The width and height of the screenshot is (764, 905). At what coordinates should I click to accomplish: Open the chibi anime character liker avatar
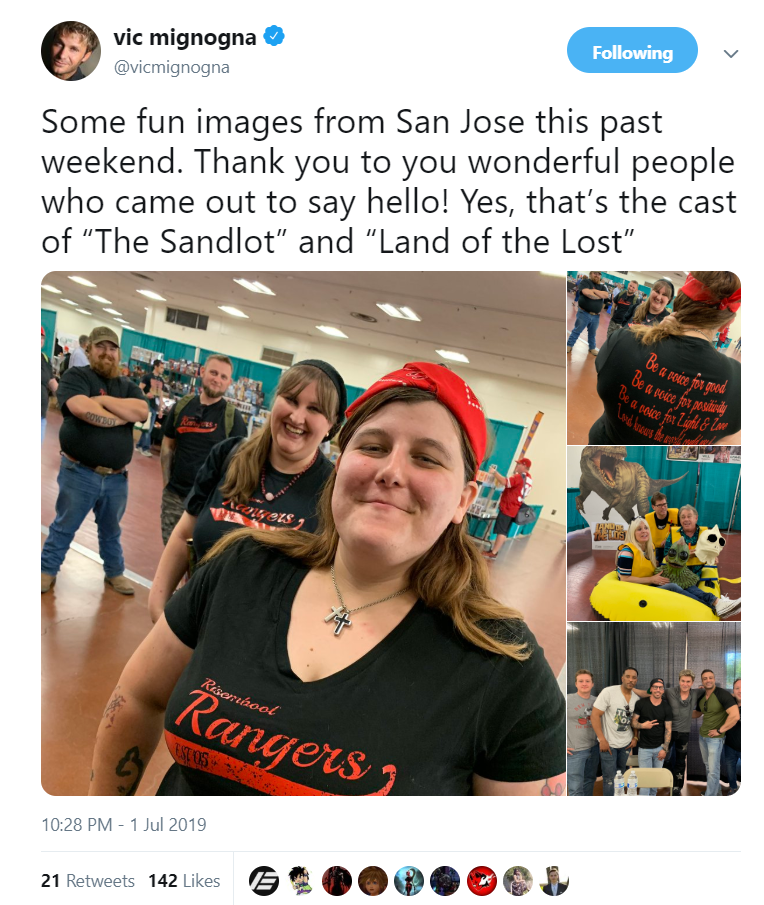(300, 881)
